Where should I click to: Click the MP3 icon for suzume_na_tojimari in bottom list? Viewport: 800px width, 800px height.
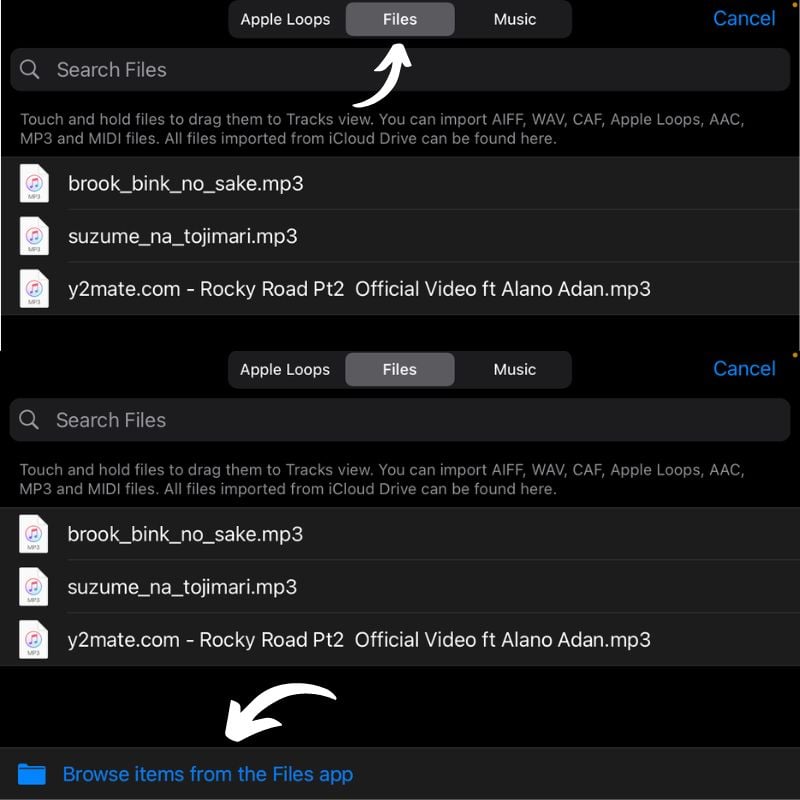pos(34,587)
